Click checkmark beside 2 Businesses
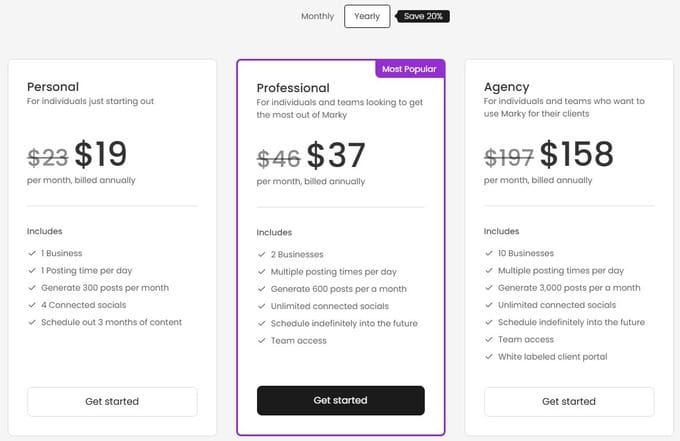Image resolution: width=680 pixels, height=441 pixels. [x=261, y=255]
